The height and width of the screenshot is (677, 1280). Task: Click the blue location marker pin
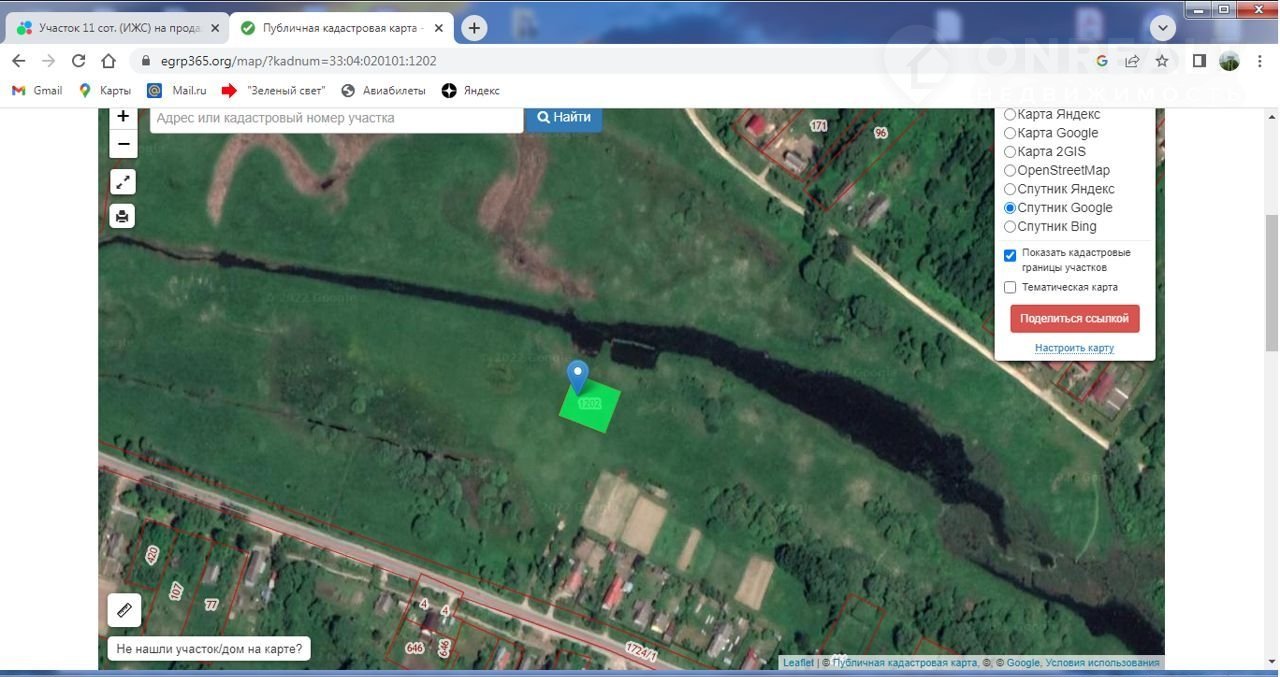click(x=578, y=376)
